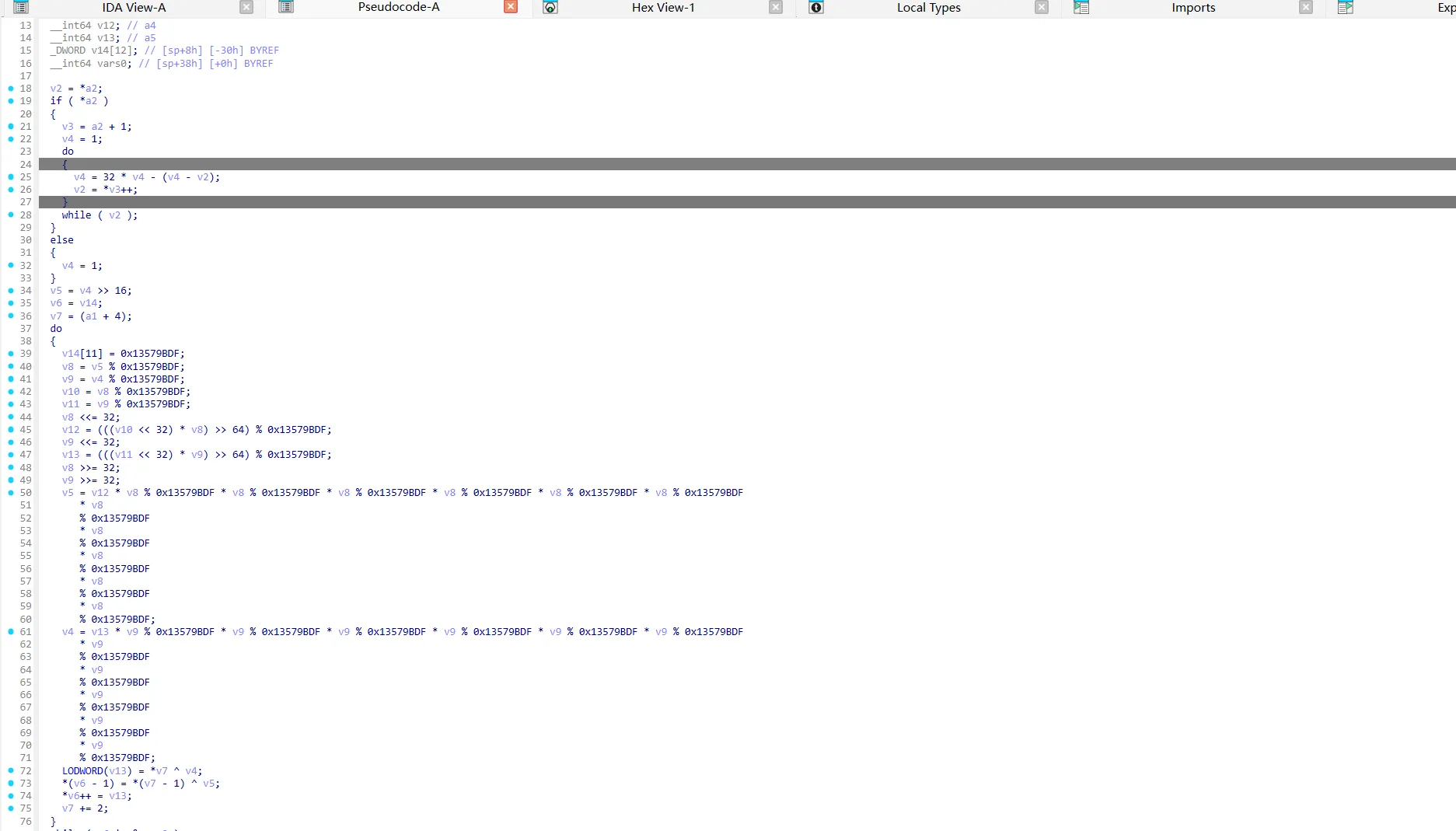Click the Exports tab icon
The height and width of the screenshot is (831, 1456).
[x=1345, y=8]
